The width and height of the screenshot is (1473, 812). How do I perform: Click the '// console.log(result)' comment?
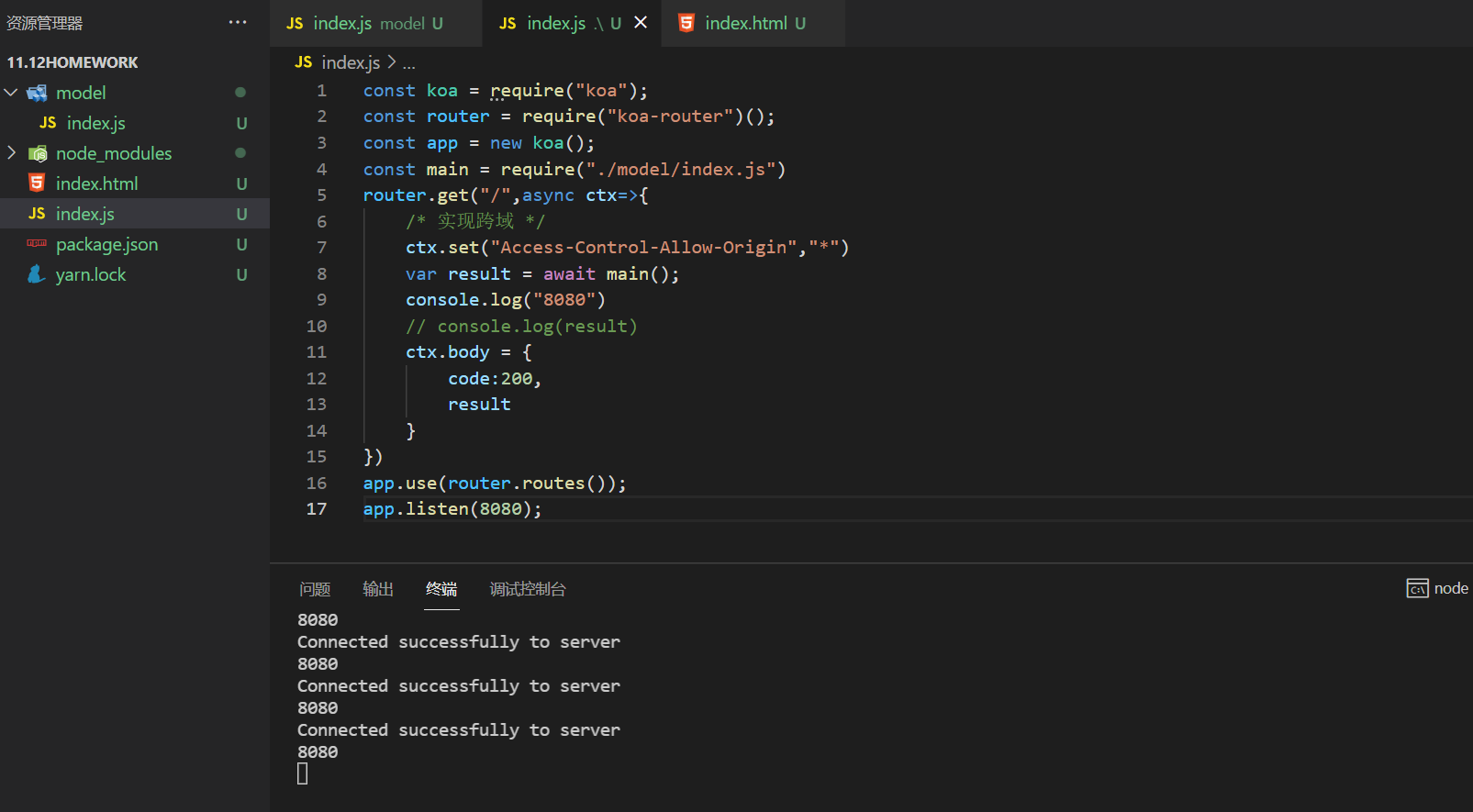pos(521,327)
